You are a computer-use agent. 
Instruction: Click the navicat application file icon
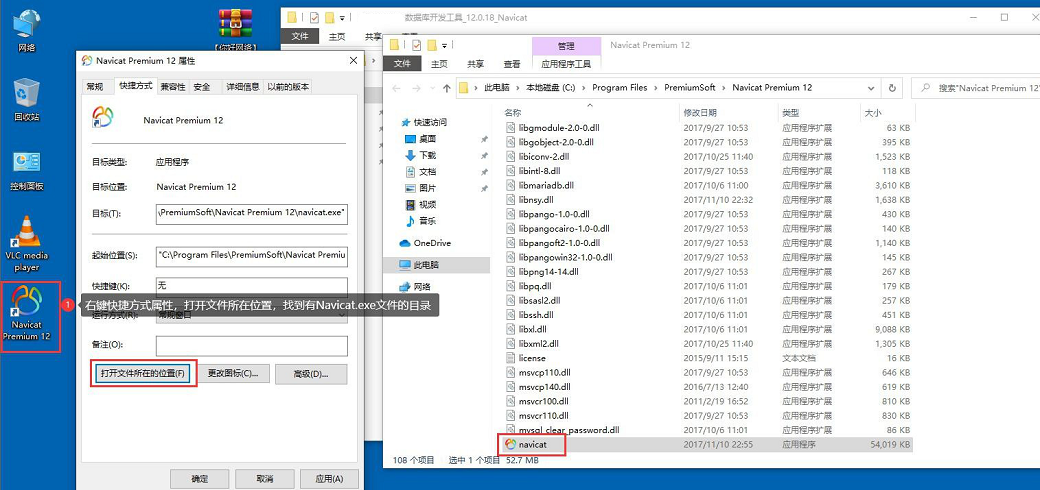pyautogui.click(x=510, y=444)
